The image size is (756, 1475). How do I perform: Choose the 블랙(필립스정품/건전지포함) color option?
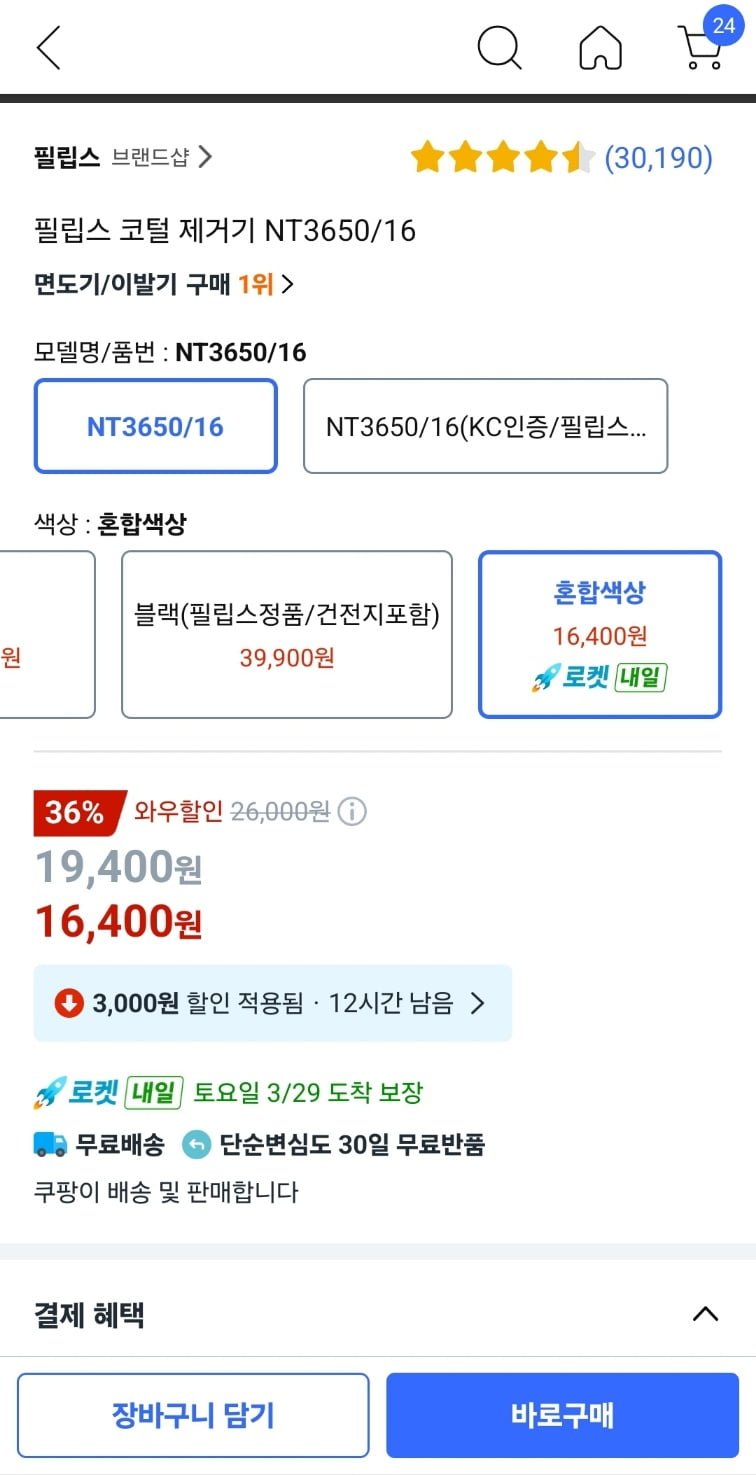pyautogui.click(x=287, y=634)
